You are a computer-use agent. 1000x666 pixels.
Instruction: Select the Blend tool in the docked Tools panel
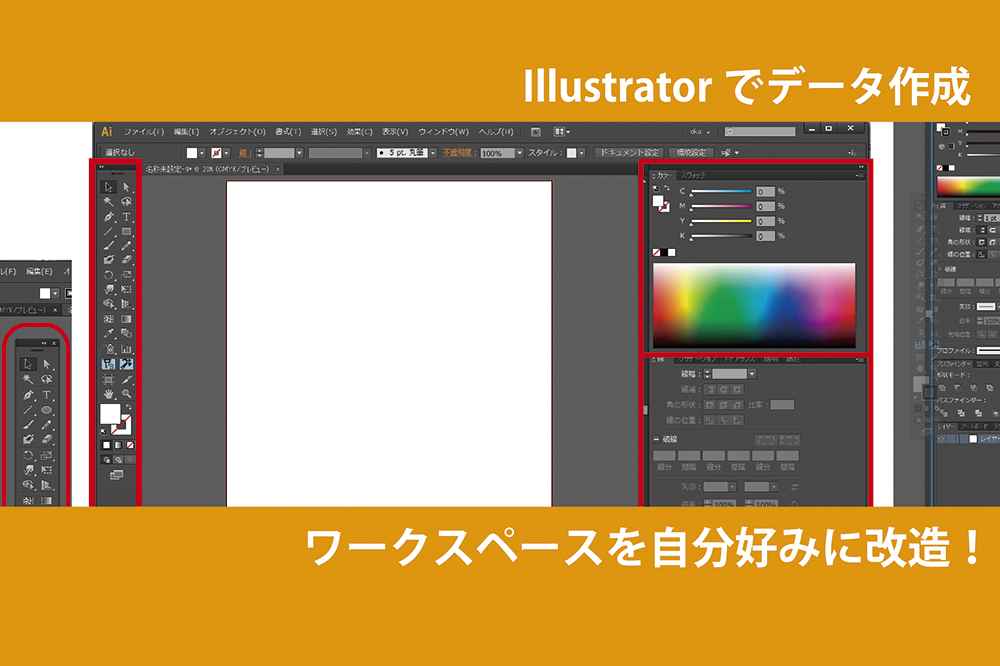pos(126,334)
